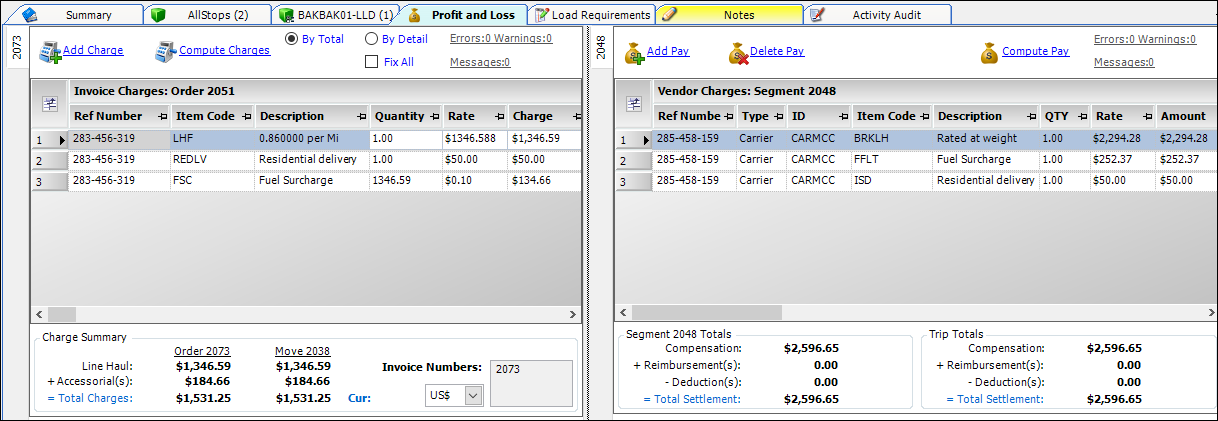
Task: Select the By Total radio button
Action: 291,39
